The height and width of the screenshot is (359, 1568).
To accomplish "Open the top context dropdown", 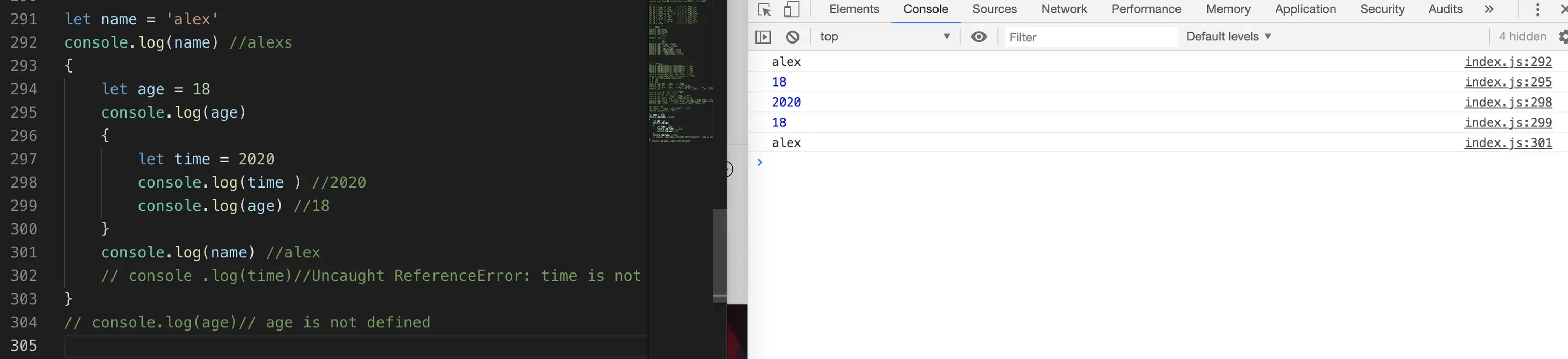I will (886, 36).
